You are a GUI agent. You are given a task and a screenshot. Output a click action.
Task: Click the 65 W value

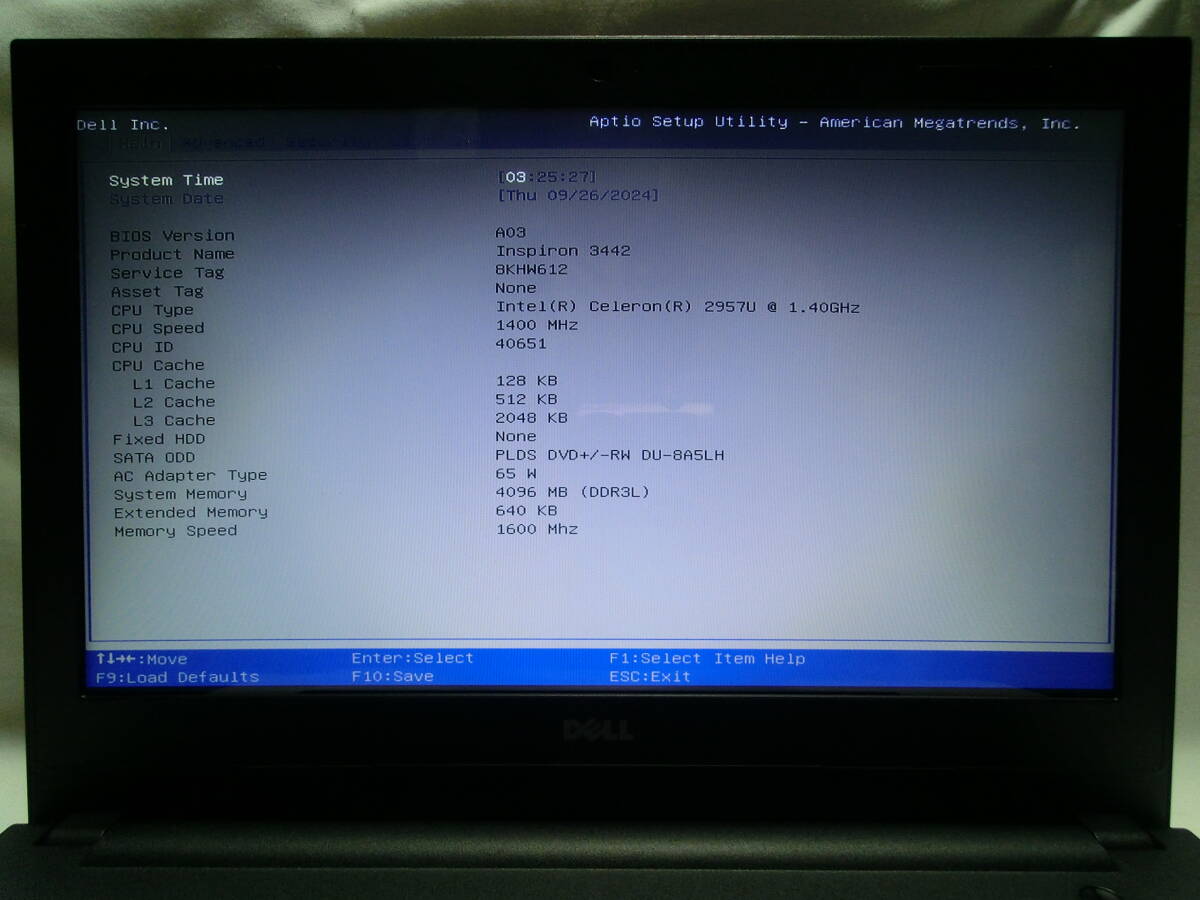pyautogui.click(x=516, y=473)
